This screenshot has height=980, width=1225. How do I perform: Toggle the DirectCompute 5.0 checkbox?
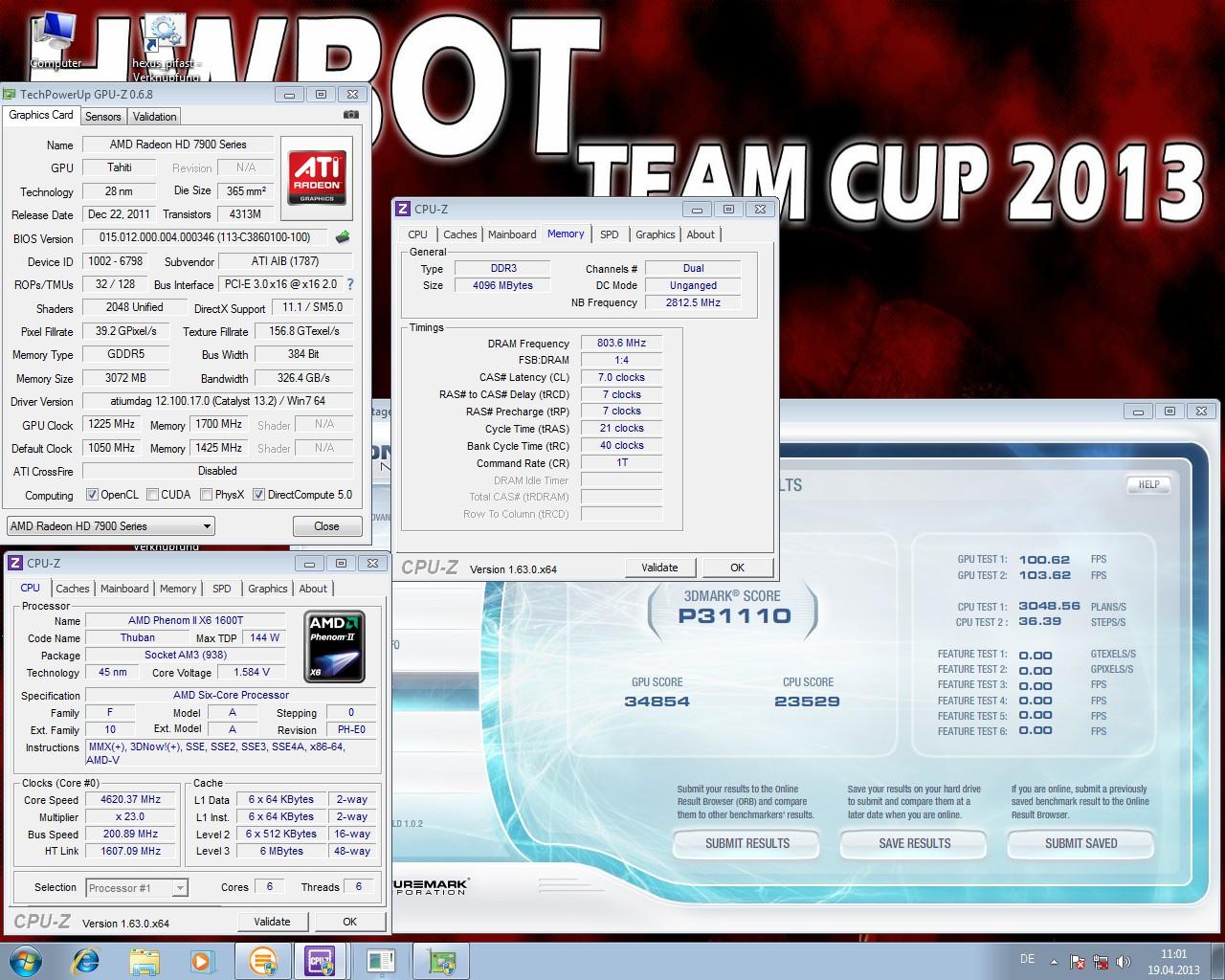coord(258,495)
